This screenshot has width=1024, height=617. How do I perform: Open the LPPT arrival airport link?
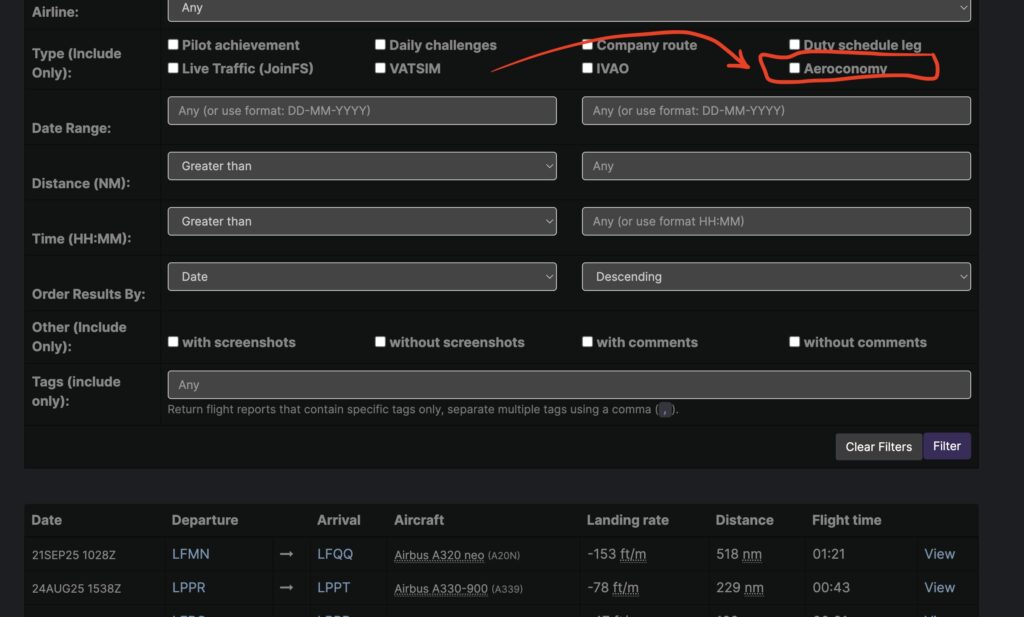334,587
